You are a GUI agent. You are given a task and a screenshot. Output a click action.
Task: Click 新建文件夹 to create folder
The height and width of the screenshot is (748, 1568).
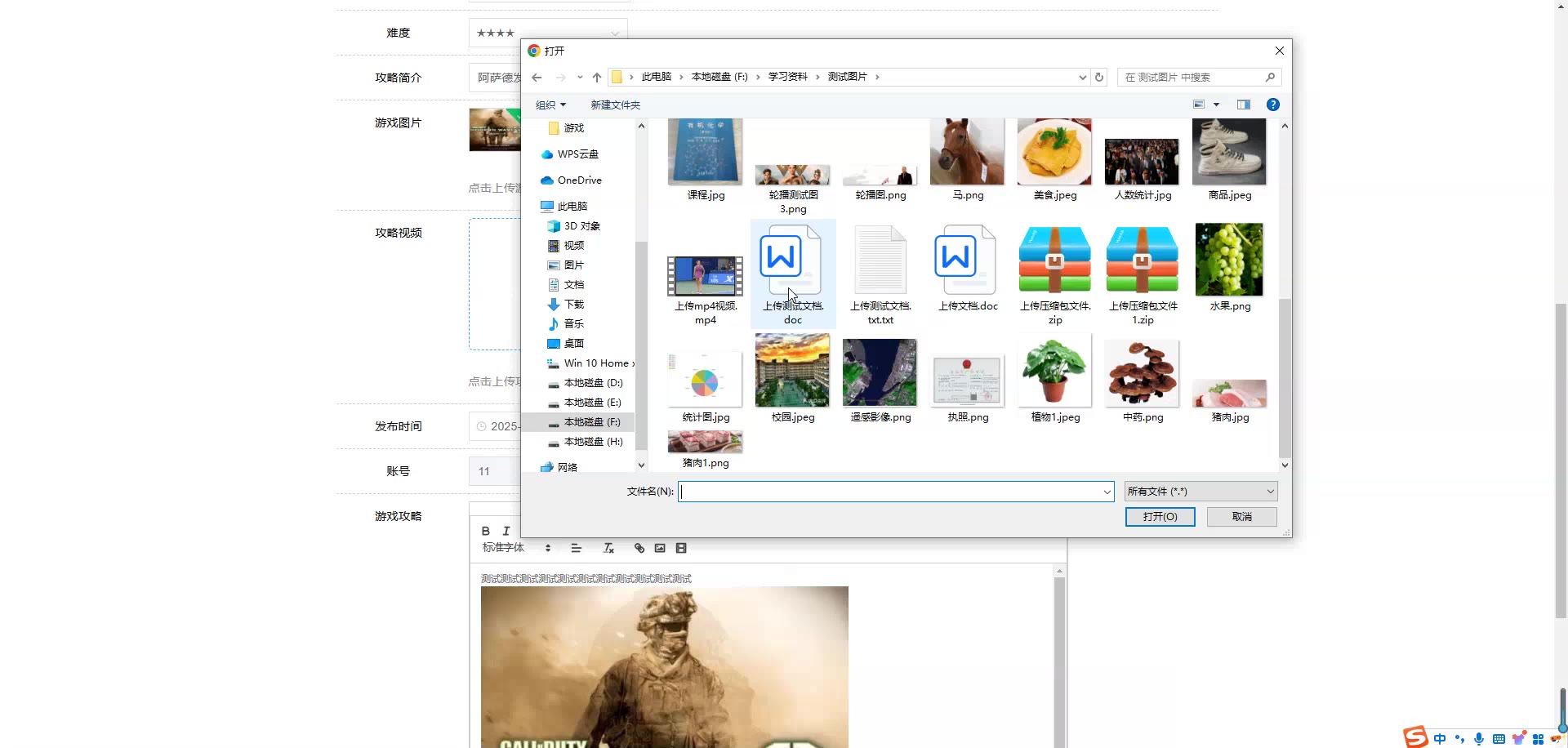[x=615, y=105]
